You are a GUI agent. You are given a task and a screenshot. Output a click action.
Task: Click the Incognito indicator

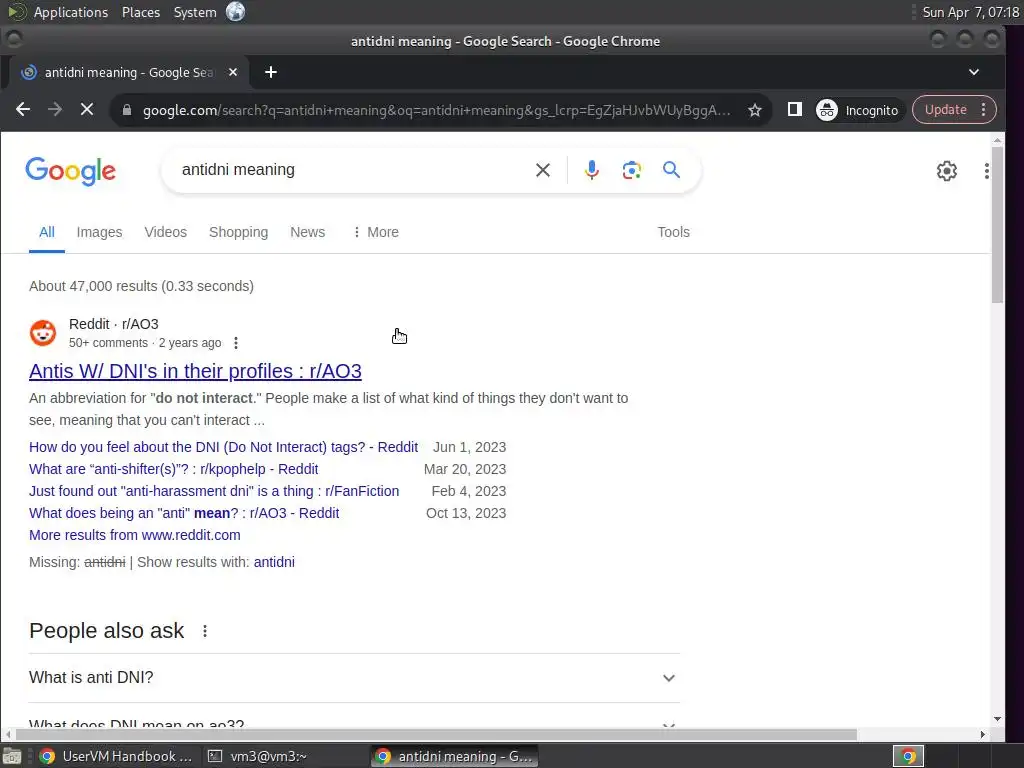(857, 110)
